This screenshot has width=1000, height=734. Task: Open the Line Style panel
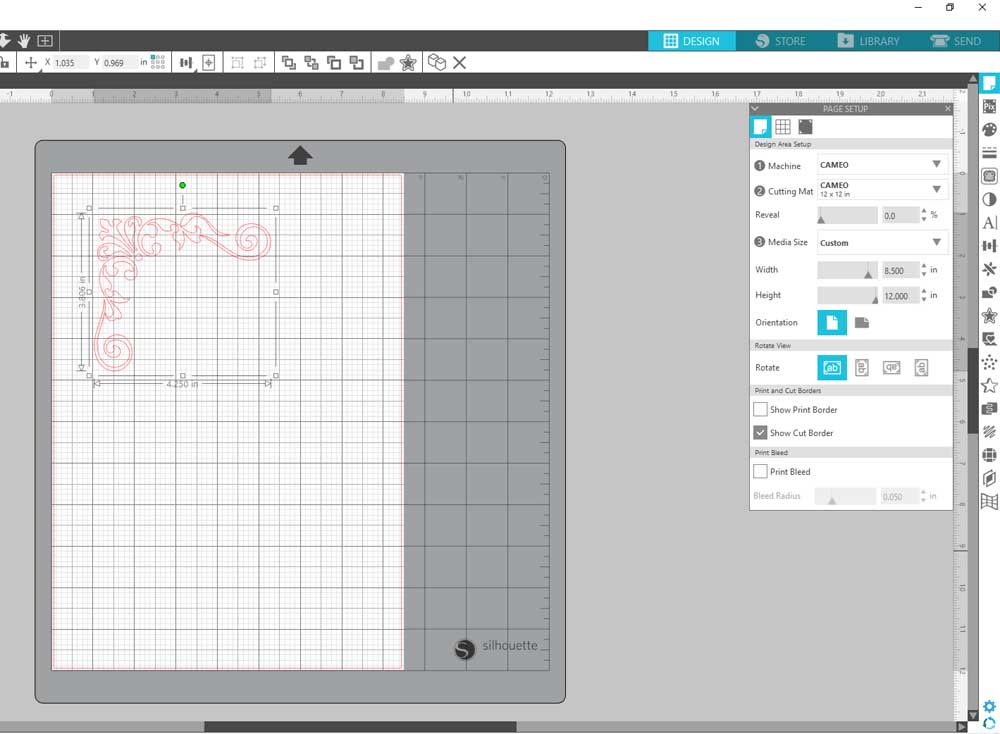tap(989, 153)
